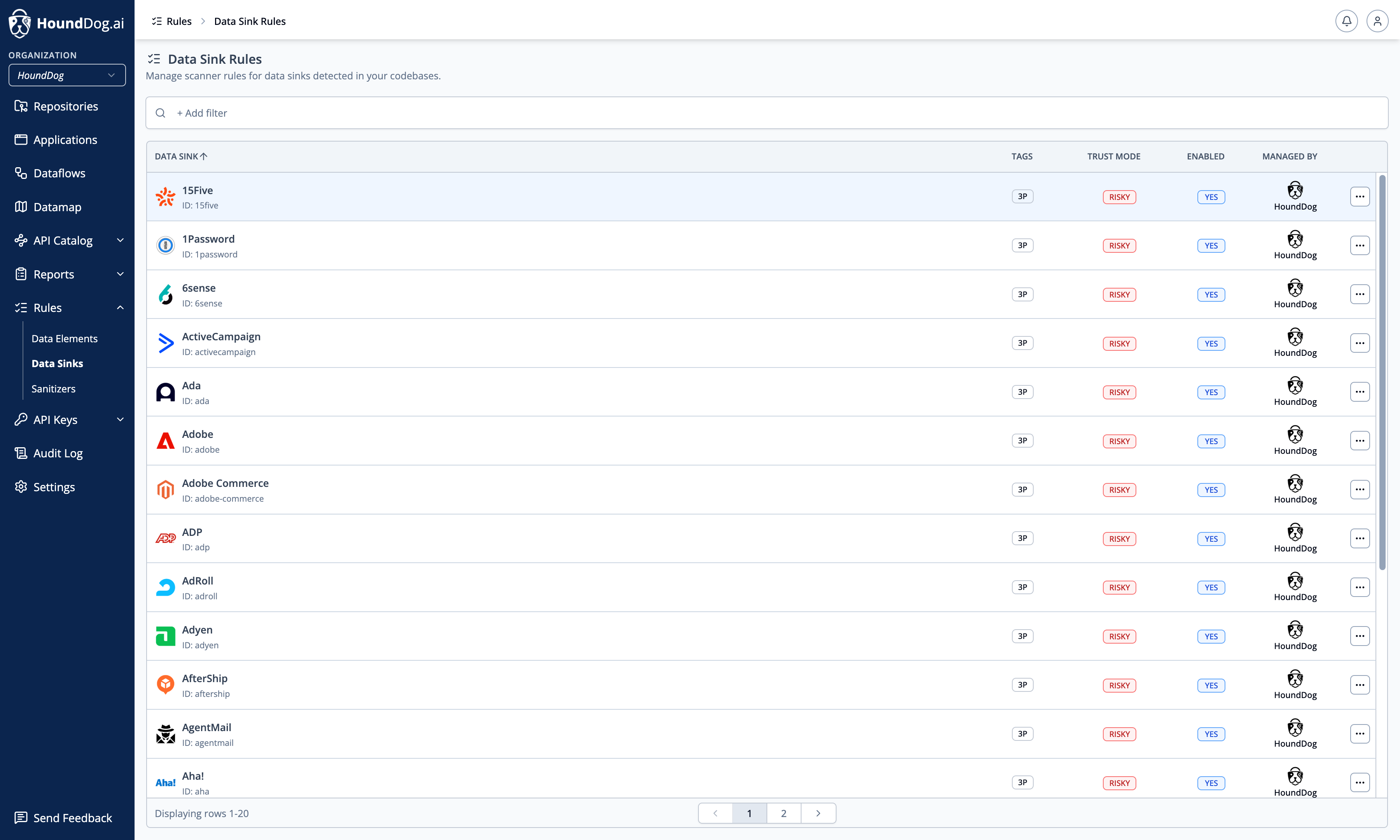
Task: Click the RISKY trust mode for 1Password
Action: pos(1119,246)
